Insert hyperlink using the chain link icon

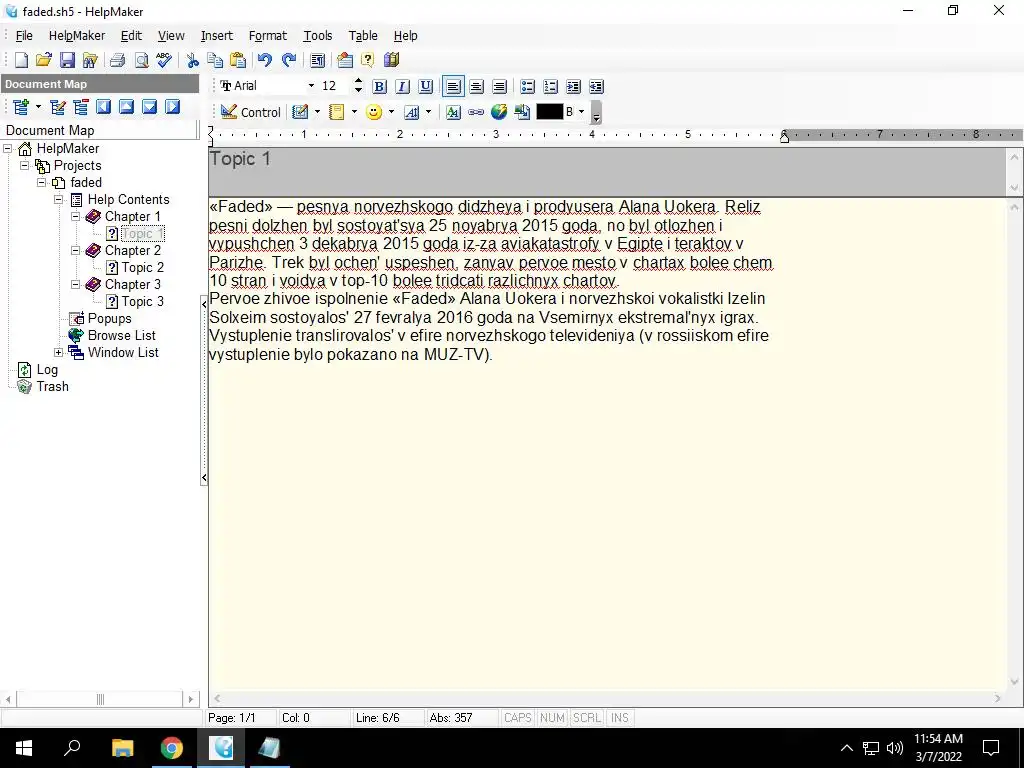pos(476,112)
